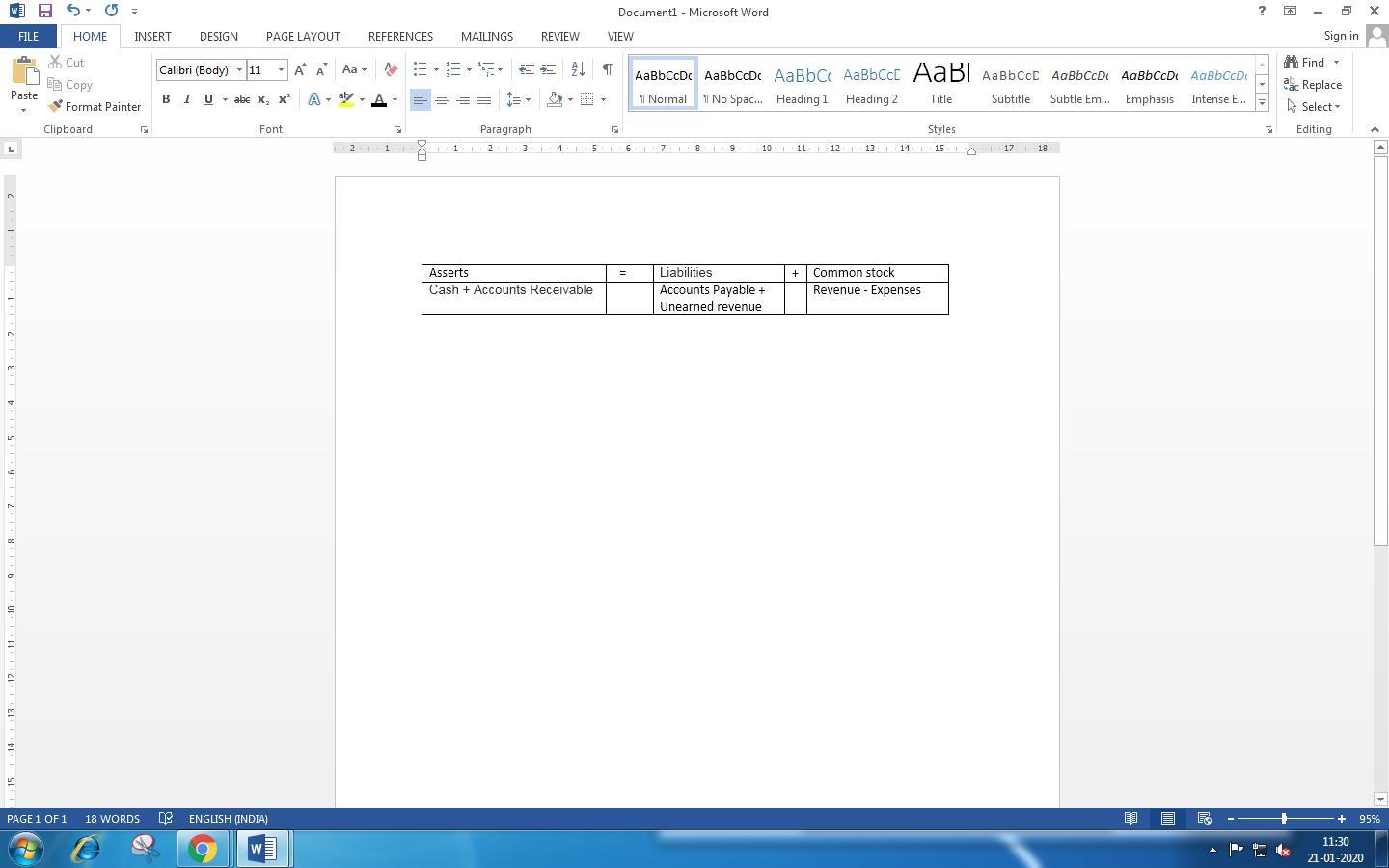The width and height of the screenshot is (1389, 868).
Task: Click the Increase Indent icon
Action: point(548,69)
